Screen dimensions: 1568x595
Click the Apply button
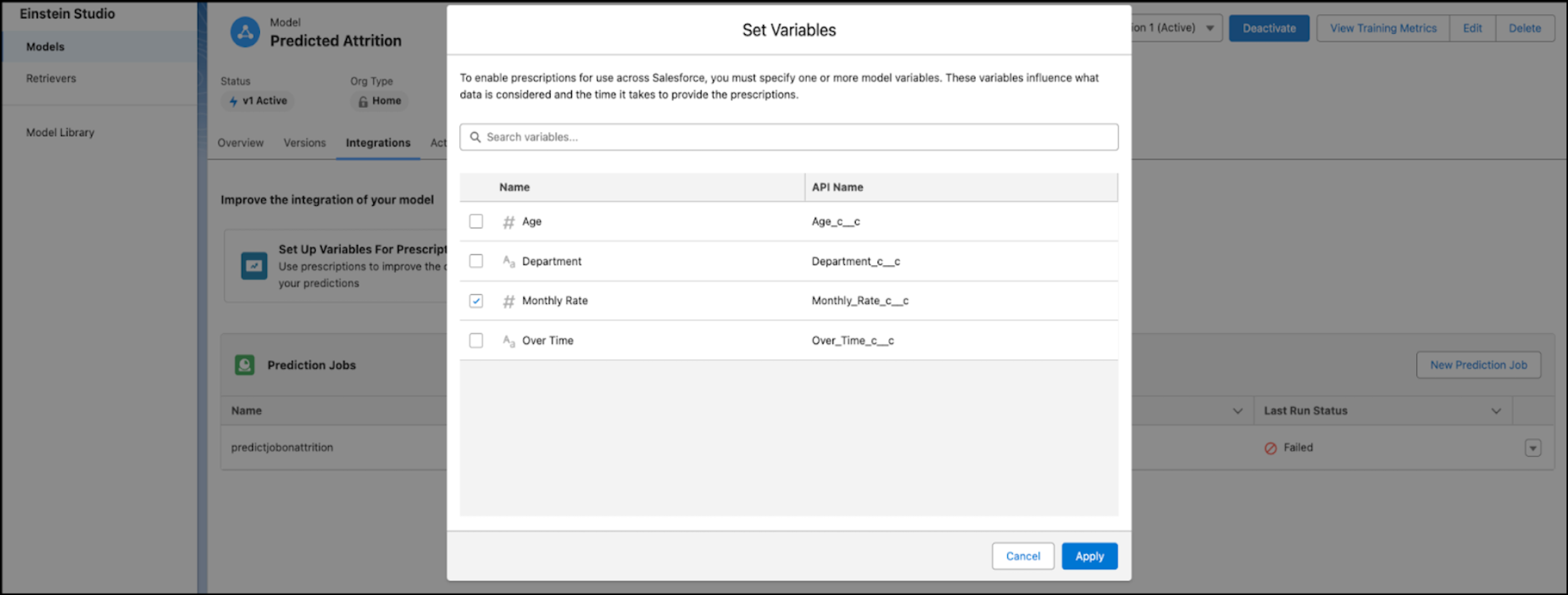(1089, 556)
